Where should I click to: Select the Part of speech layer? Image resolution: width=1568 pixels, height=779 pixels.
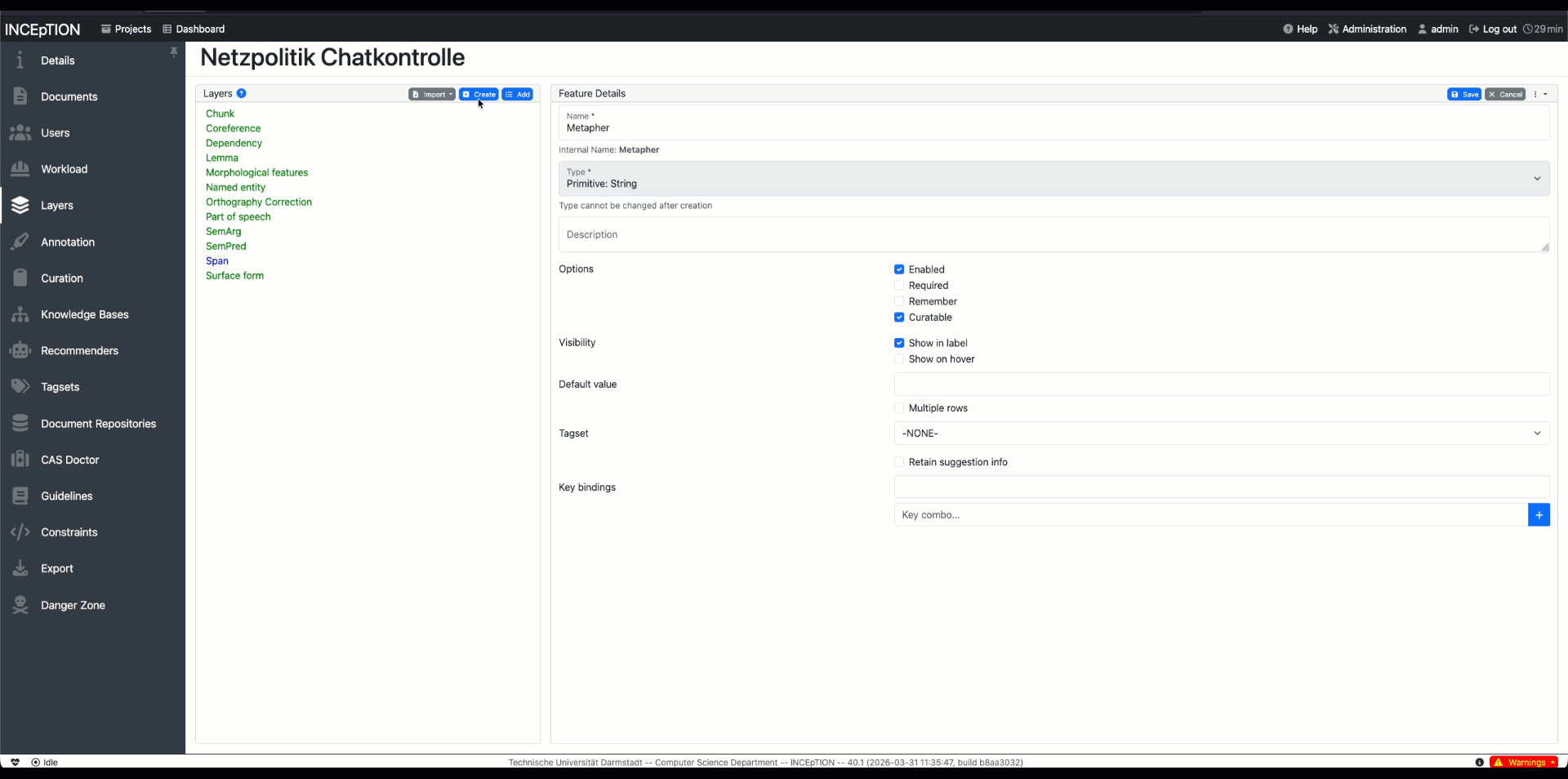point(238,217)
